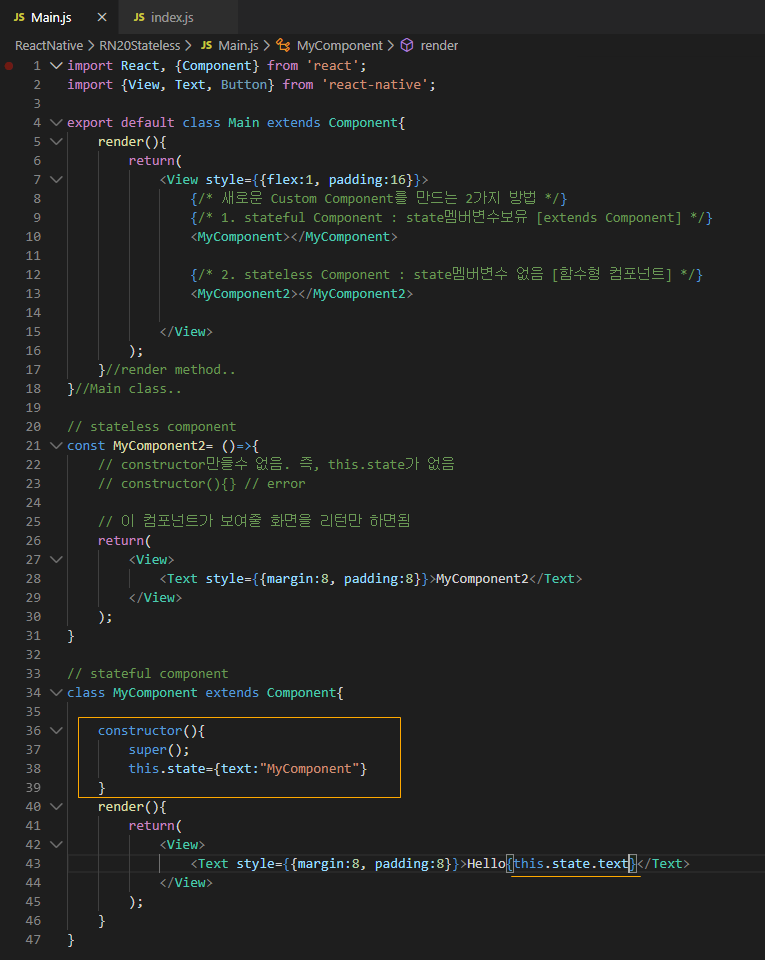Click the '// stateless component' comment
Image resolution: width=765 pixels, height=960 pixels.
click(x=151, y=427)
